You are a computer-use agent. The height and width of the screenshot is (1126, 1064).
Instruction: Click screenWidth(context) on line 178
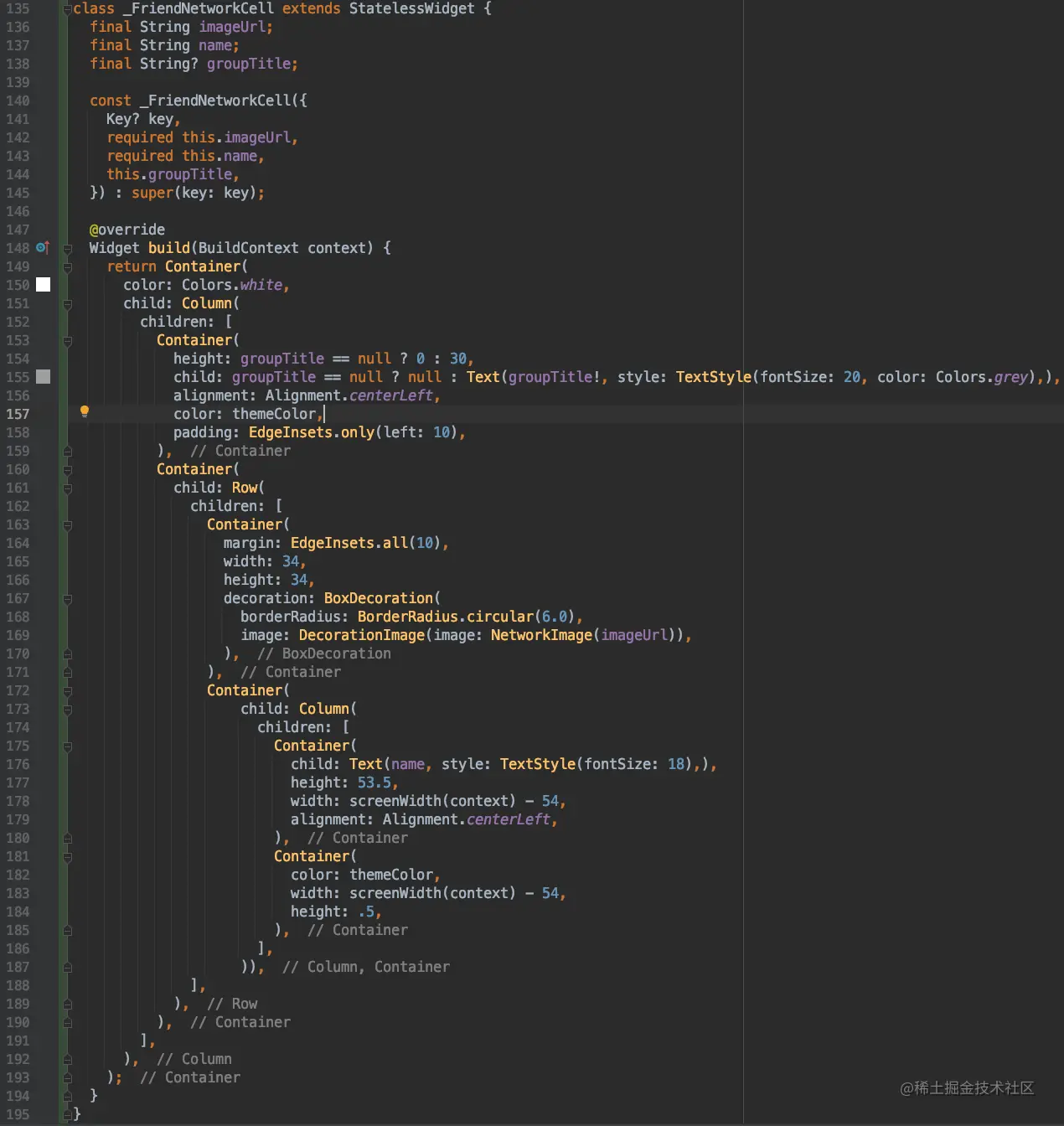[x=432, y=801]
